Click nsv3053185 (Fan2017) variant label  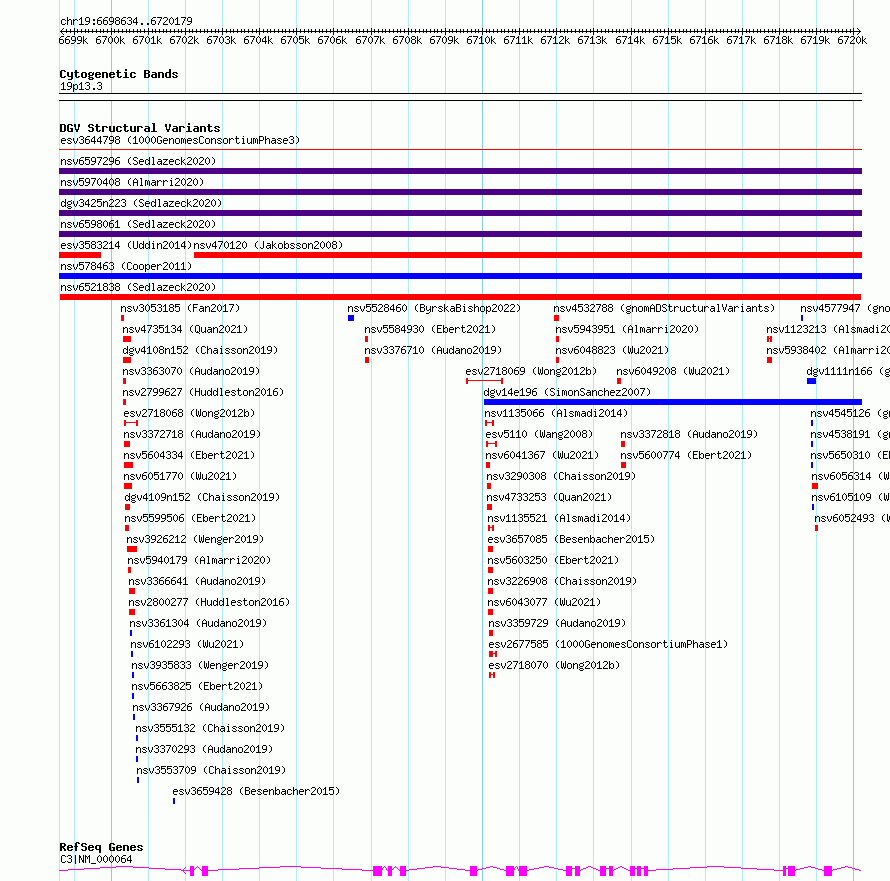click(180, 308)
